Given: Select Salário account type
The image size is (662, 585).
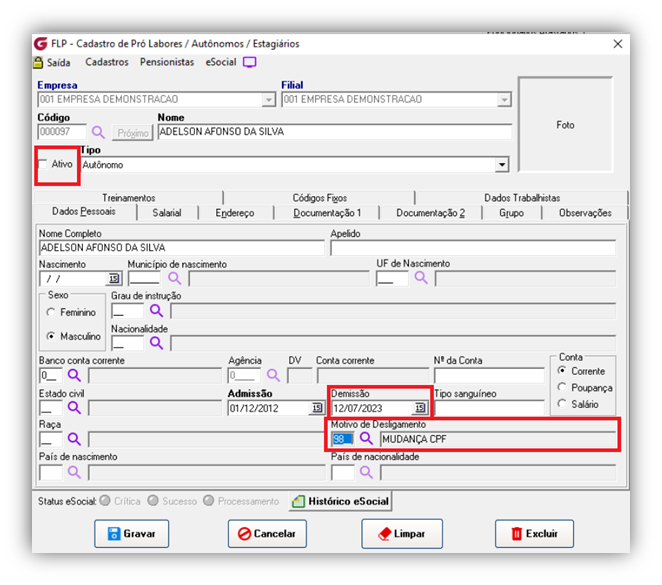Looking at the screenshot, I should [x=562, y=404].
